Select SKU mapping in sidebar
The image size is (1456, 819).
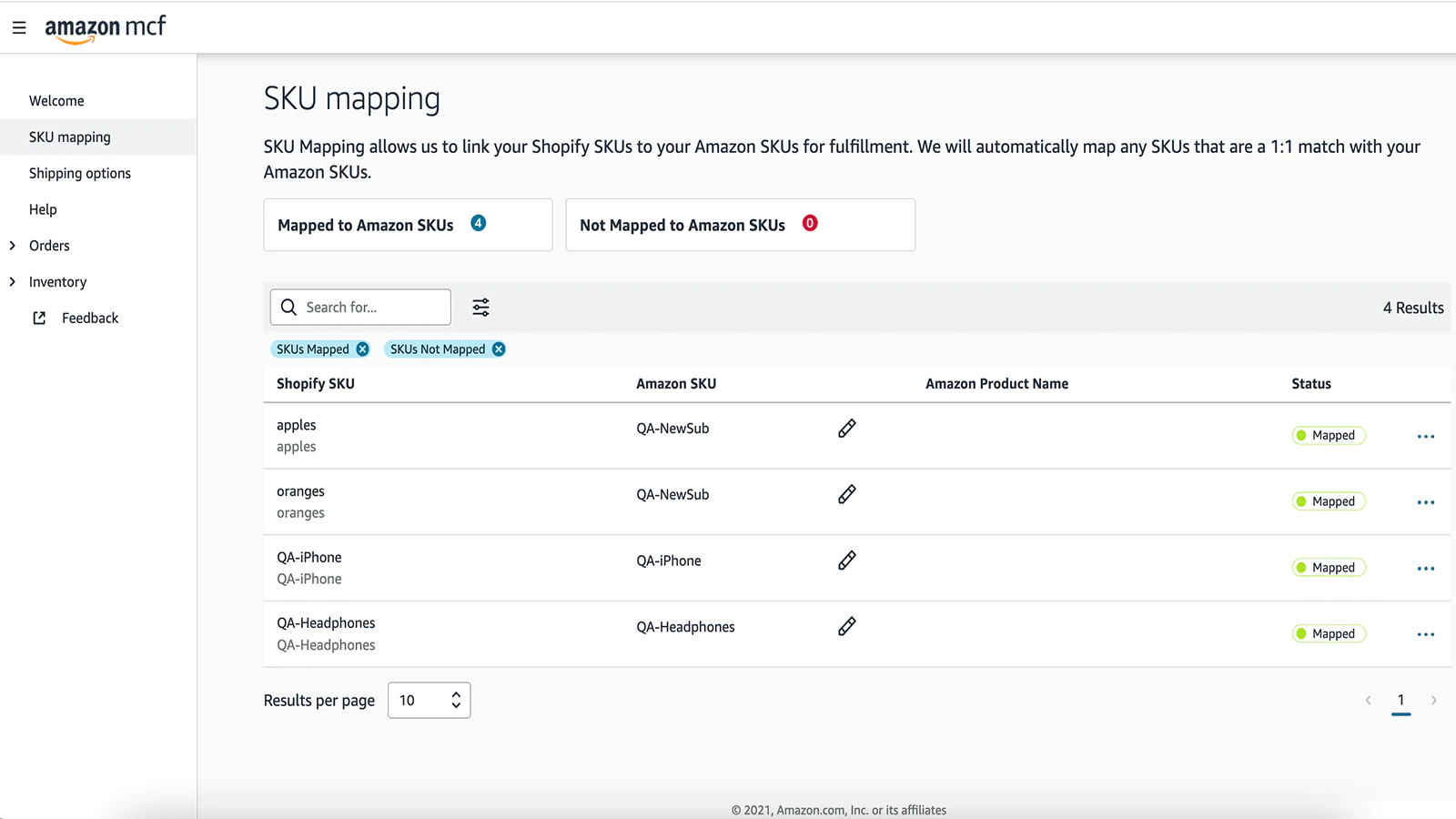point(70,137)
